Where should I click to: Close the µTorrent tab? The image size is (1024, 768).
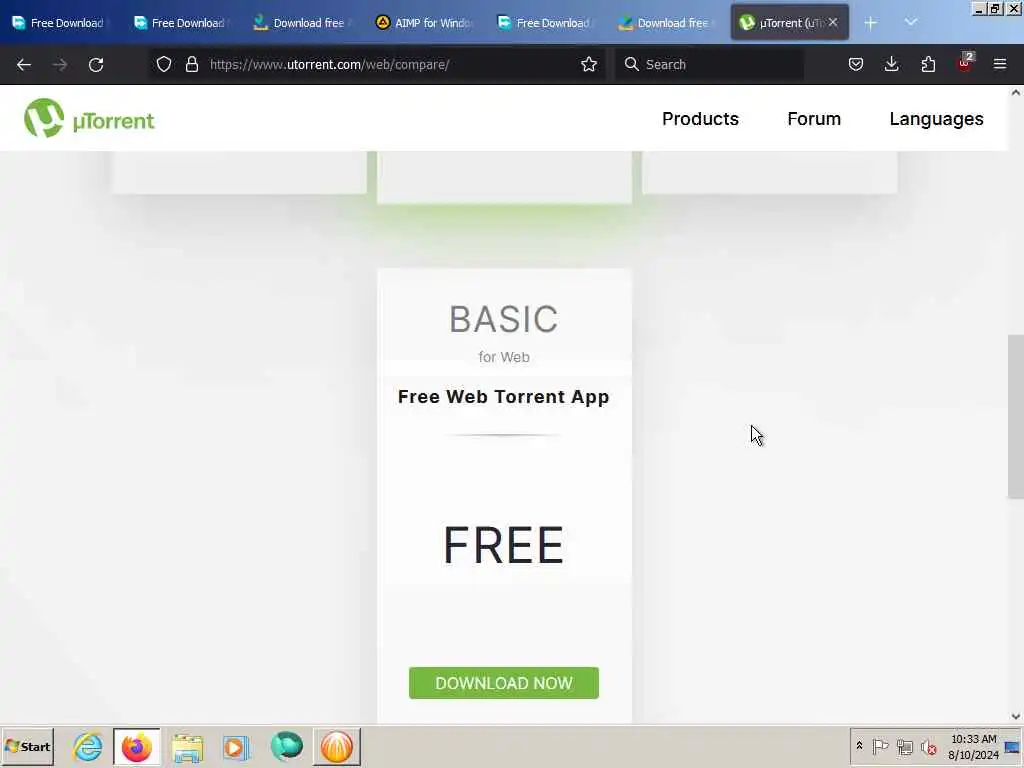(833, 22)
